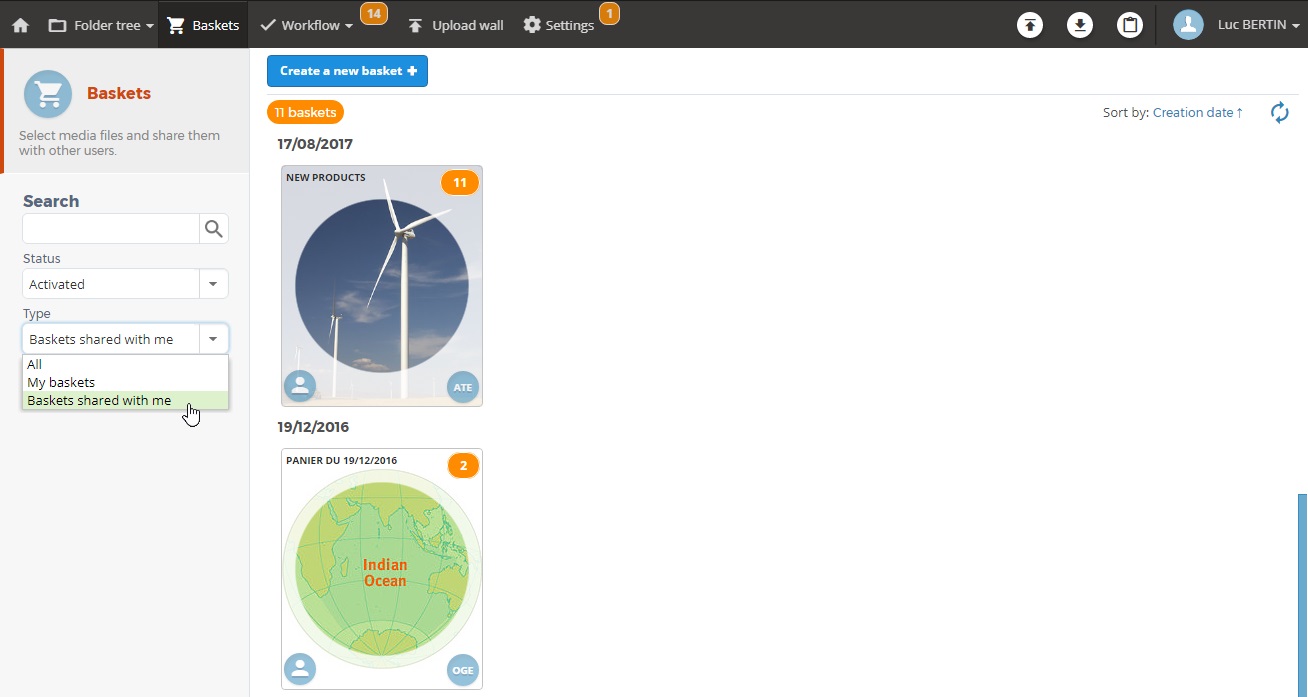Screen dimensions: 1308x697
Task: Open the Upload wall
Action: click(x=455, y=25)
